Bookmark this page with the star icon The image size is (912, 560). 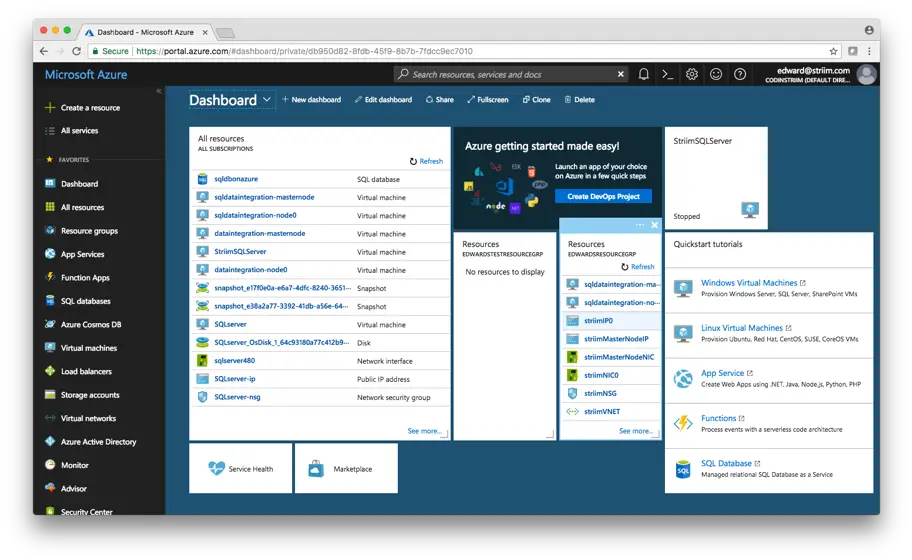(833, 51)
